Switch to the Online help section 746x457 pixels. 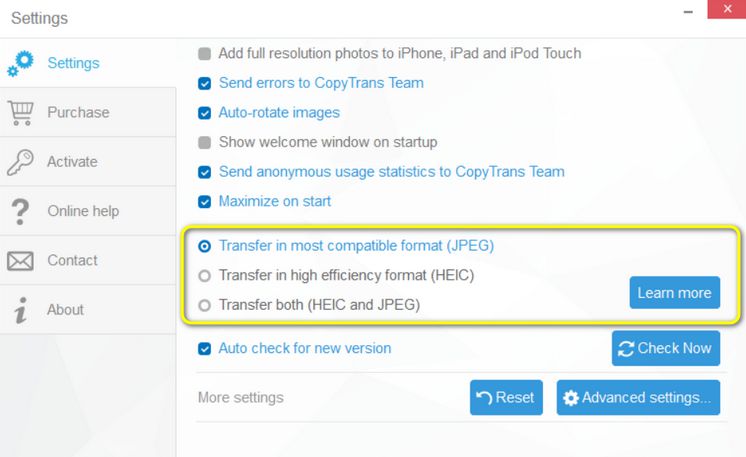(83, 211)
